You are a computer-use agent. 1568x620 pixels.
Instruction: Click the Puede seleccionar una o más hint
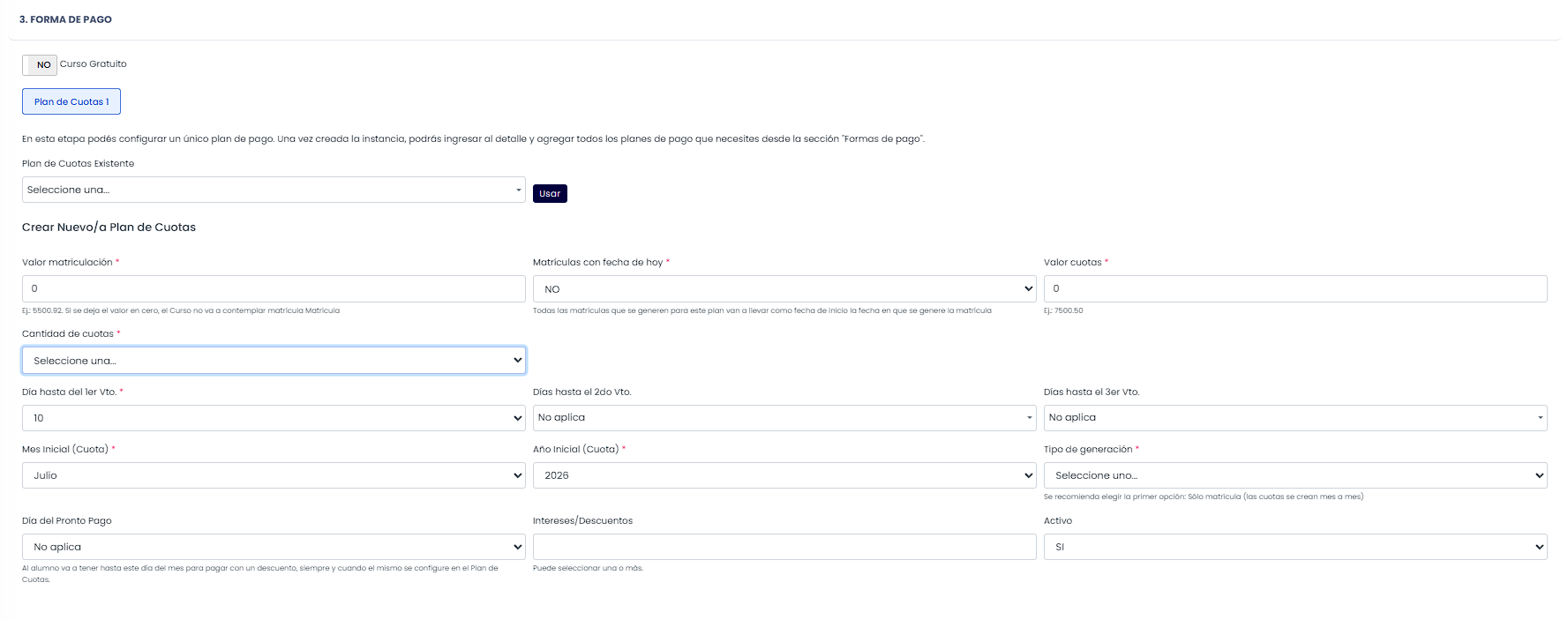[588, 568]
